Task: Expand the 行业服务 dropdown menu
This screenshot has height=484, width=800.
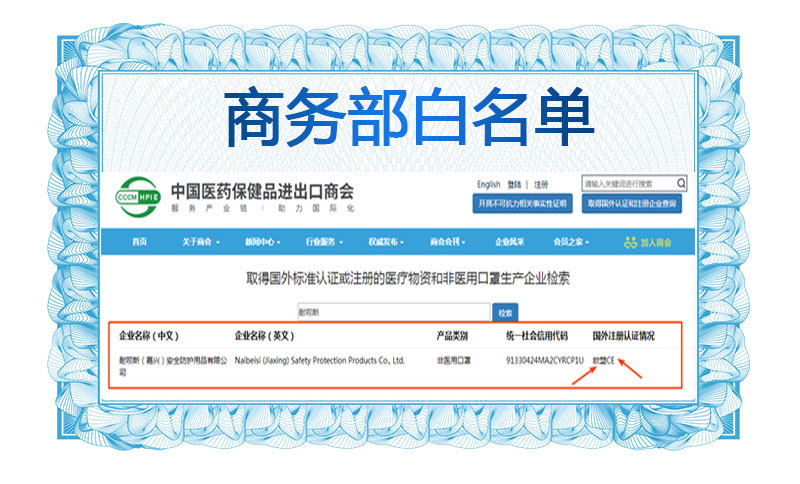Action: 324,242
